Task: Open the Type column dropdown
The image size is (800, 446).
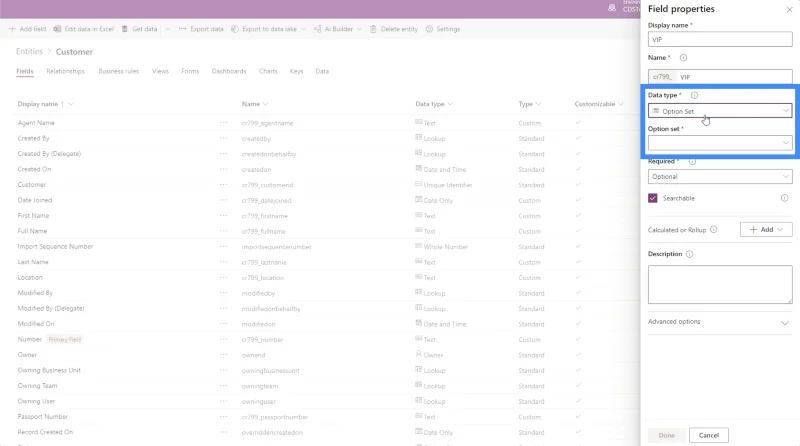Action: coord(538,104)
